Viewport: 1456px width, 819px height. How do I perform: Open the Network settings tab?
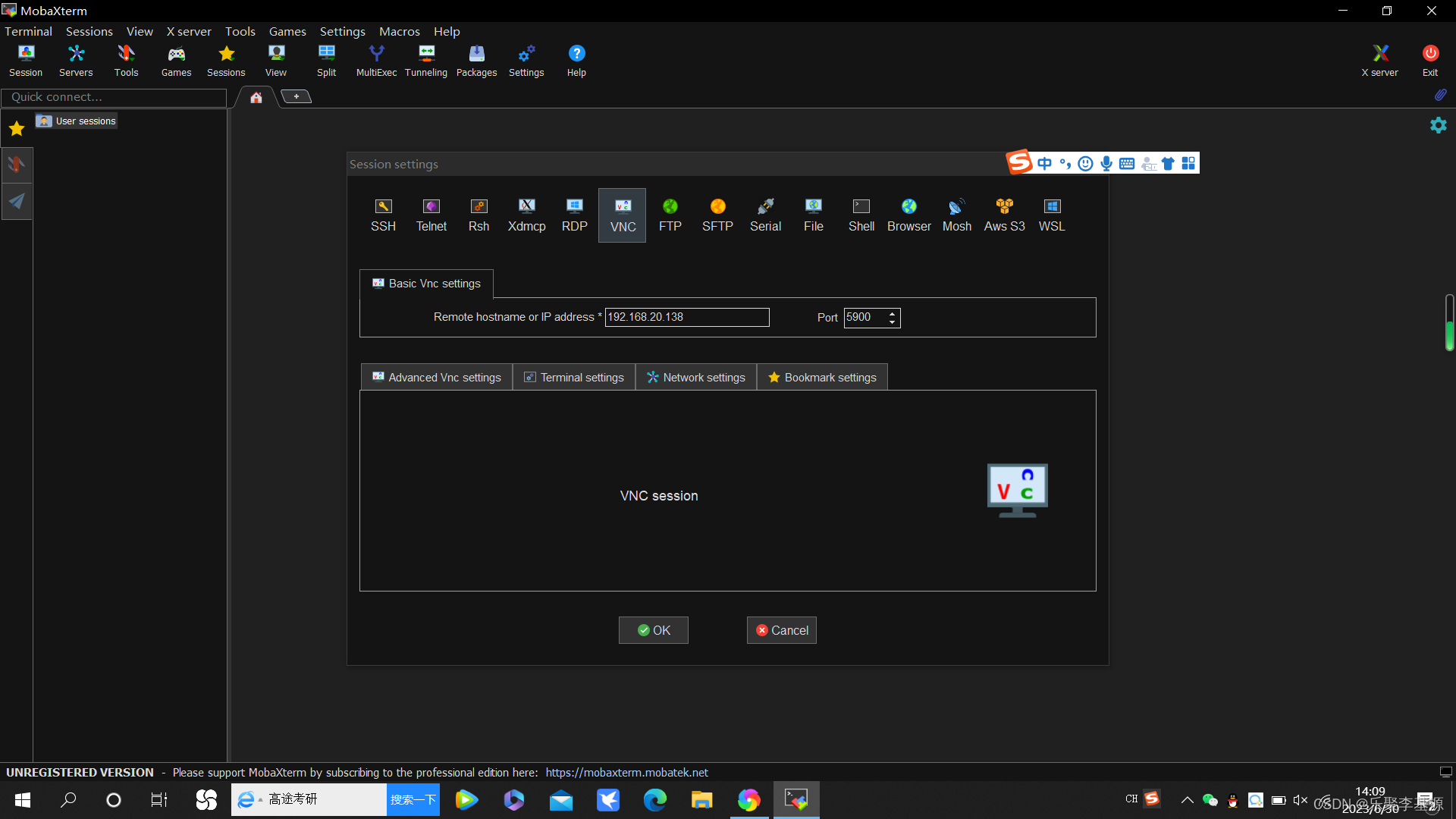[x=696, y=378]
